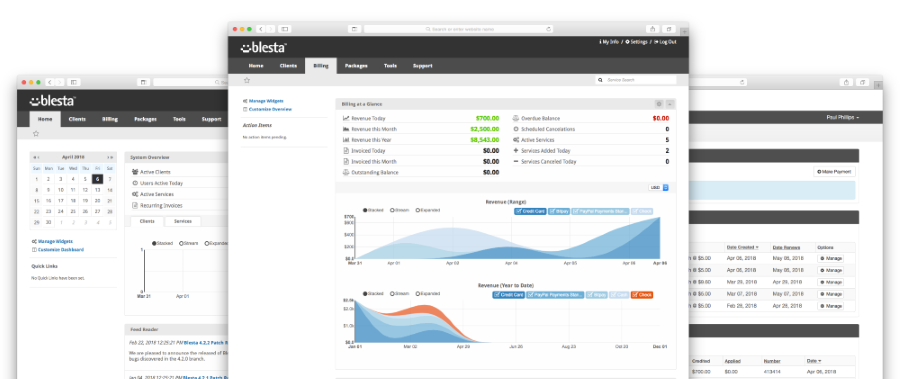The image size is (900, 379).
Task: Toggle orange Check series in Year to Date chart
Action: point(642,295)
